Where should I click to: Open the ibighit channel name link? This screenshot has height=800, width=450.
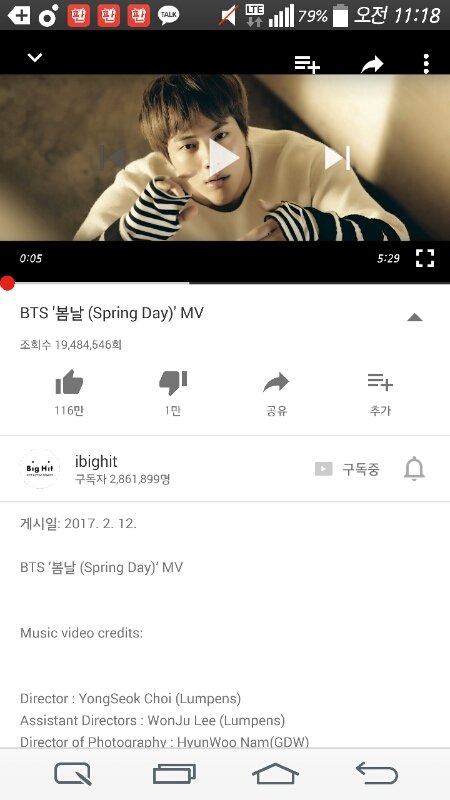(96, 461)
